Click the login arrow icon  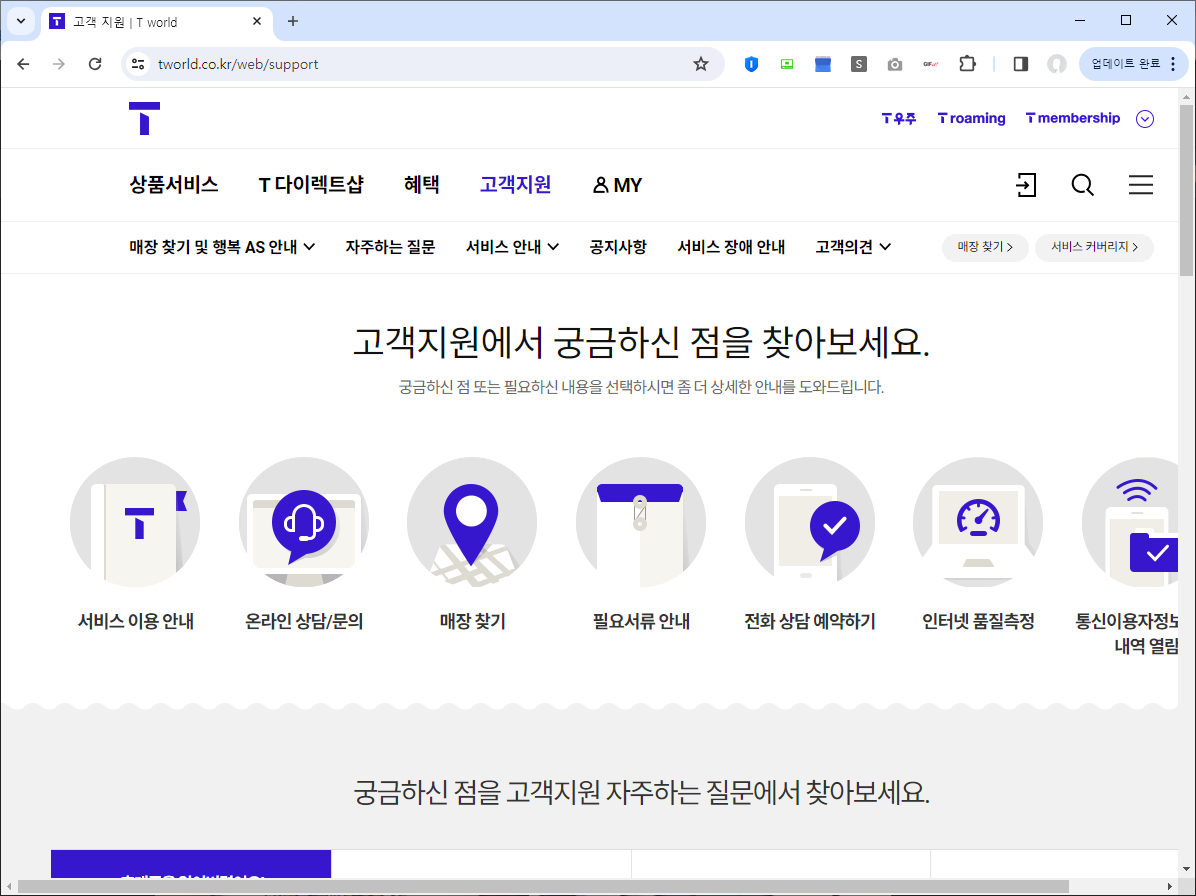click(1026, 185)
